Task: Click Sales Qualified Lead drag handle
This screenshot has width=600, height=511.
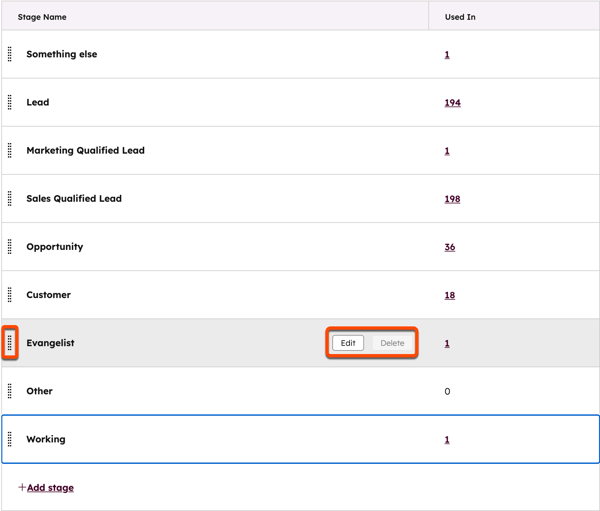Action: click(10, 199)
